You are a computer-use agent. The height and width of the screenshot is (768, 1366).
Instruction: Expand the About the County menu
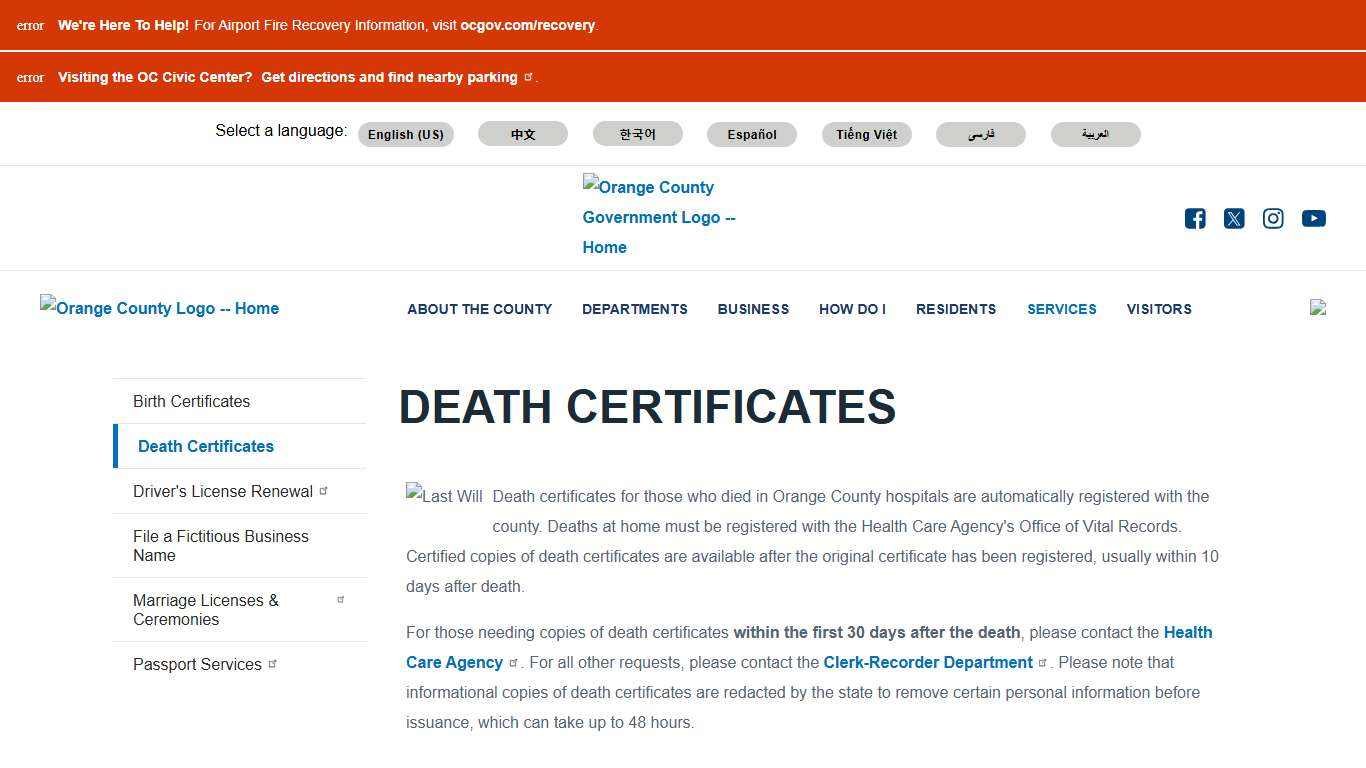pos(479,309)
